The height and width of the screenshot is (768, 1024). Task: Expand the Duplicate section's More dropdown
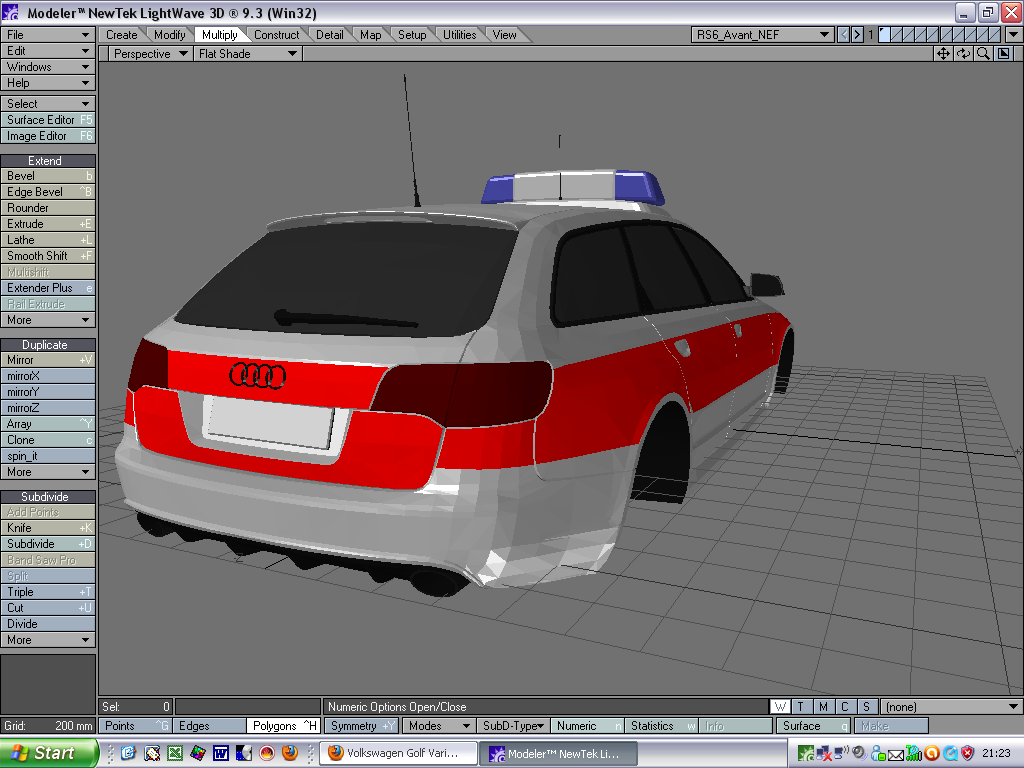point(48,472)
